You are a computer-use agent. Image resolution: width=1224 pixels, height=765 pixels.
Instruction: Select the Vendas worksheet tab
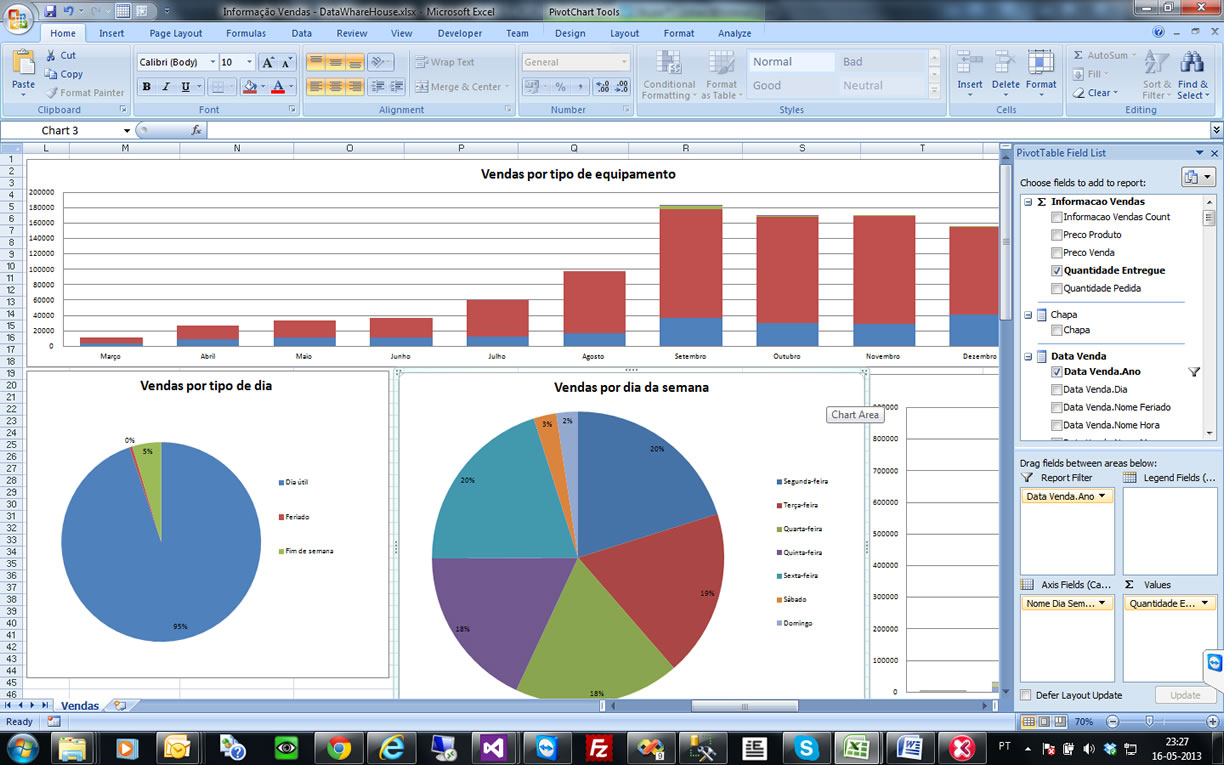(80, 706)
